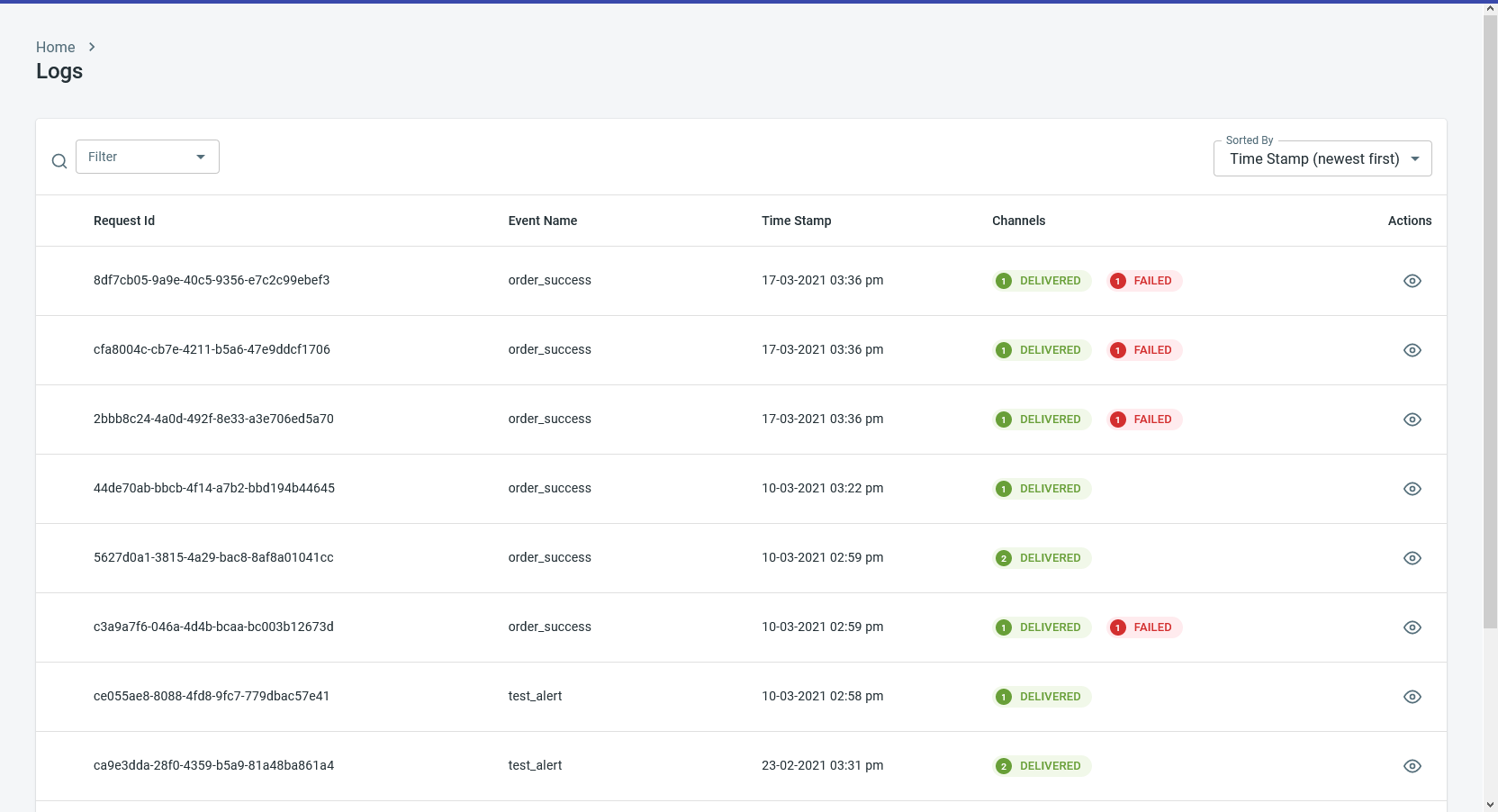The image size is (1498, 812).
Task: View details of request 8df7cb05 with eye icon
Action: (1412, 281)
